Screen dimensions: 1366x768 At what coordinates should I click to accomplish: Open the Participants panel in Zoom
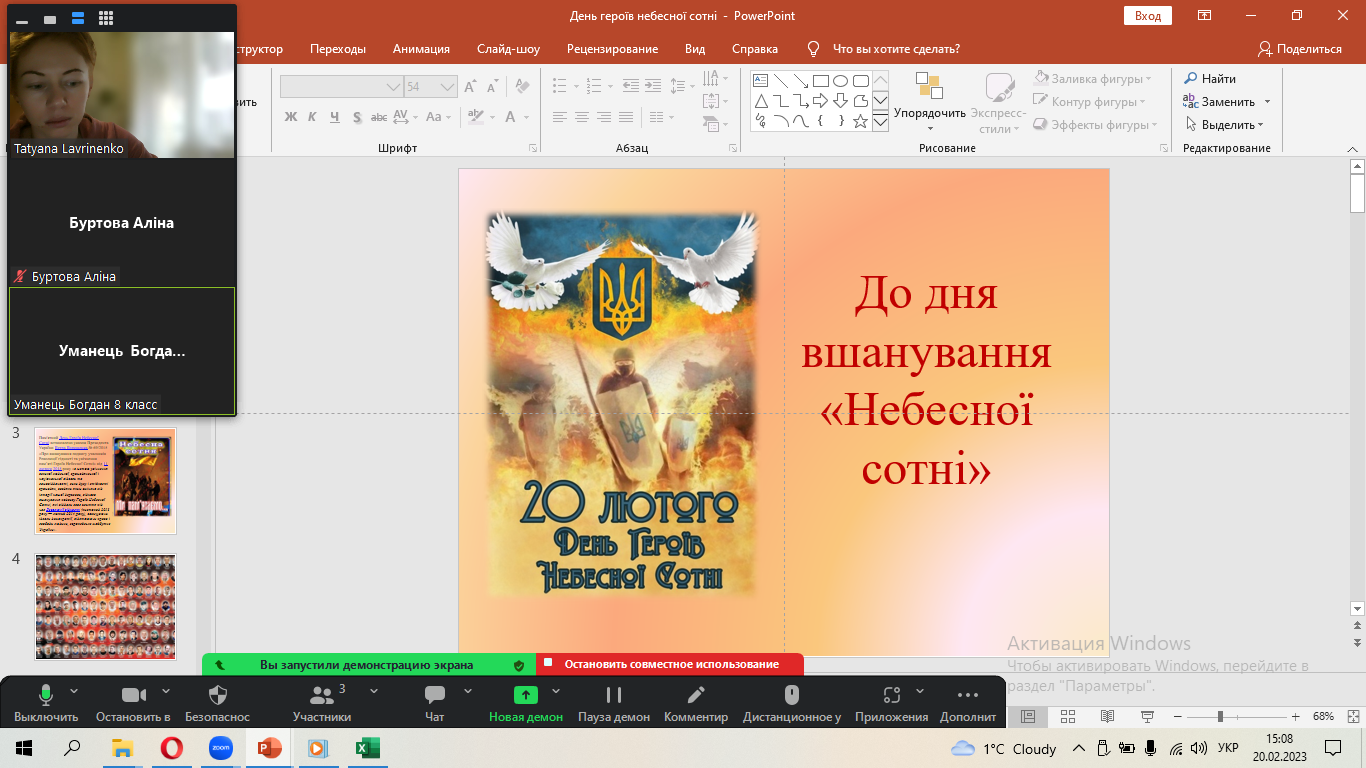tap(322, 696)
